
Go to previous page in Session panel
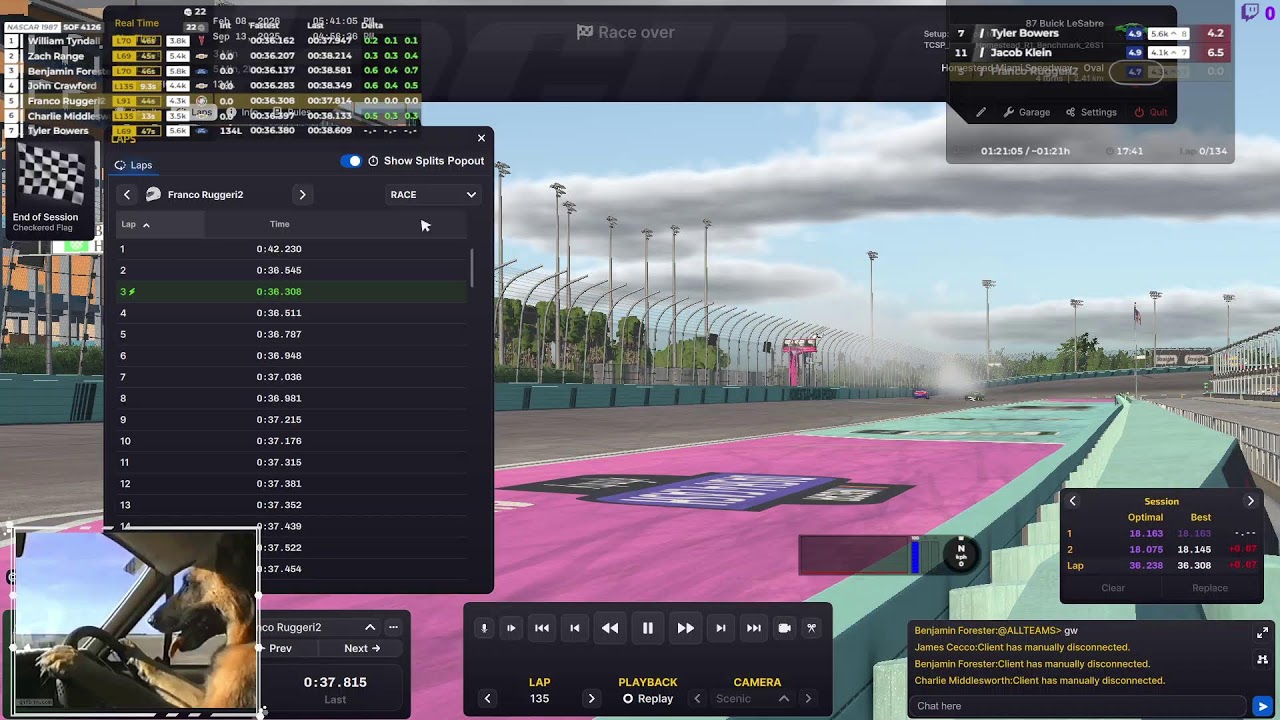1072,502
